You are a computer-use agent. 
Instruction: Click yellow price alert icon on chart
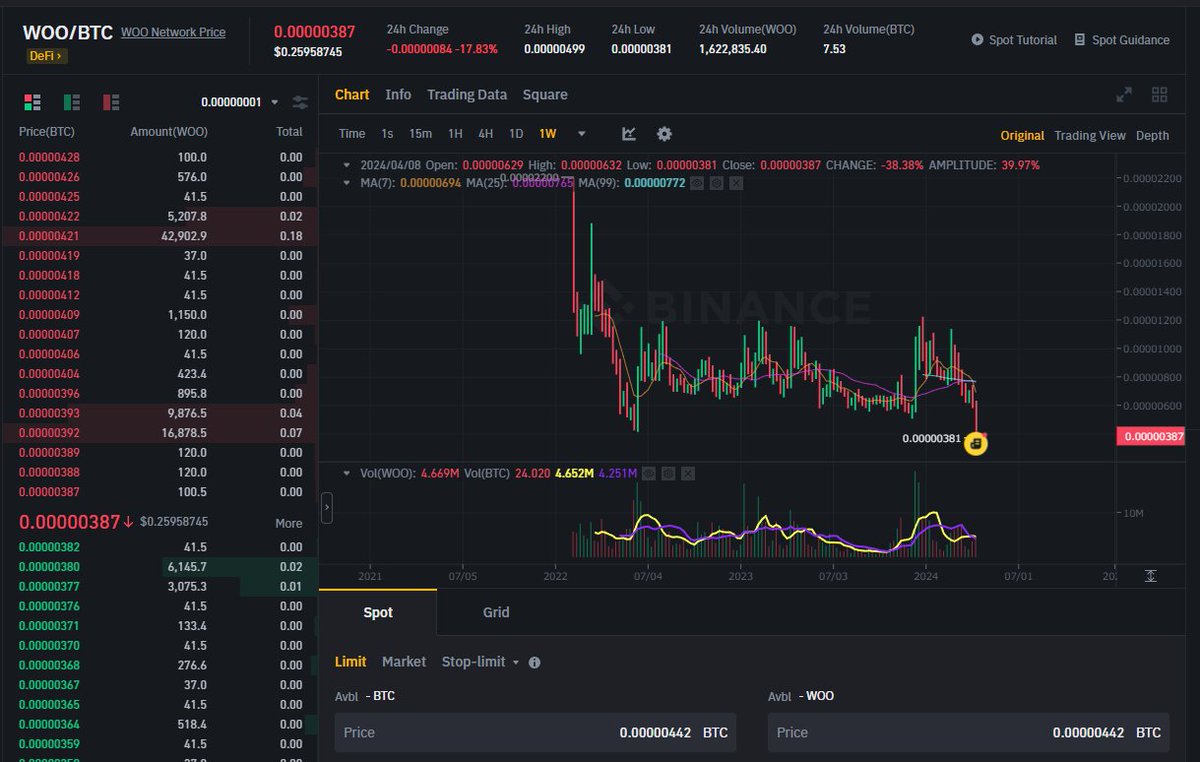tap(976, 444)
